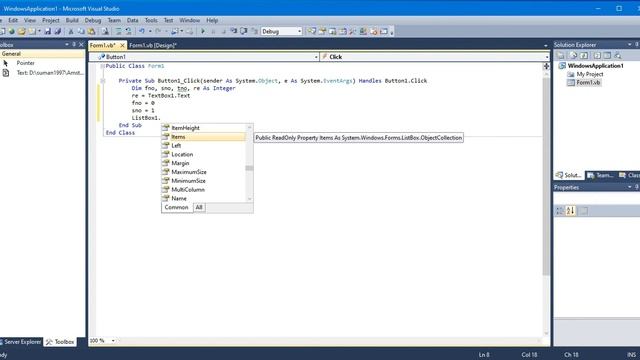
Task: Click View Code icon in Solution Explorer
Action: click(x=597, y=55)
